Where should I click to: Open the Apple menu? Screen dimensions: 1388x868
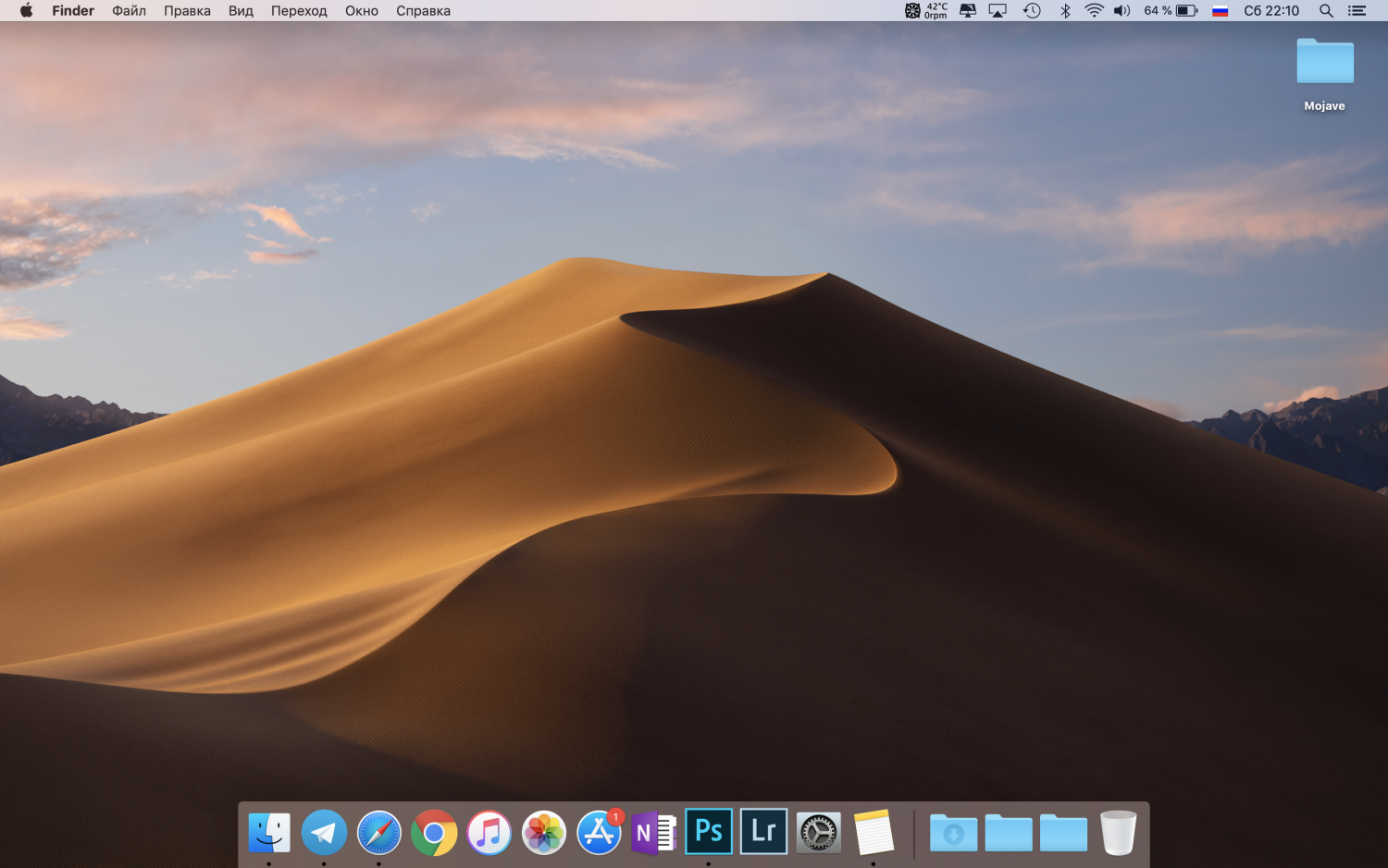[x=26, y=11]
